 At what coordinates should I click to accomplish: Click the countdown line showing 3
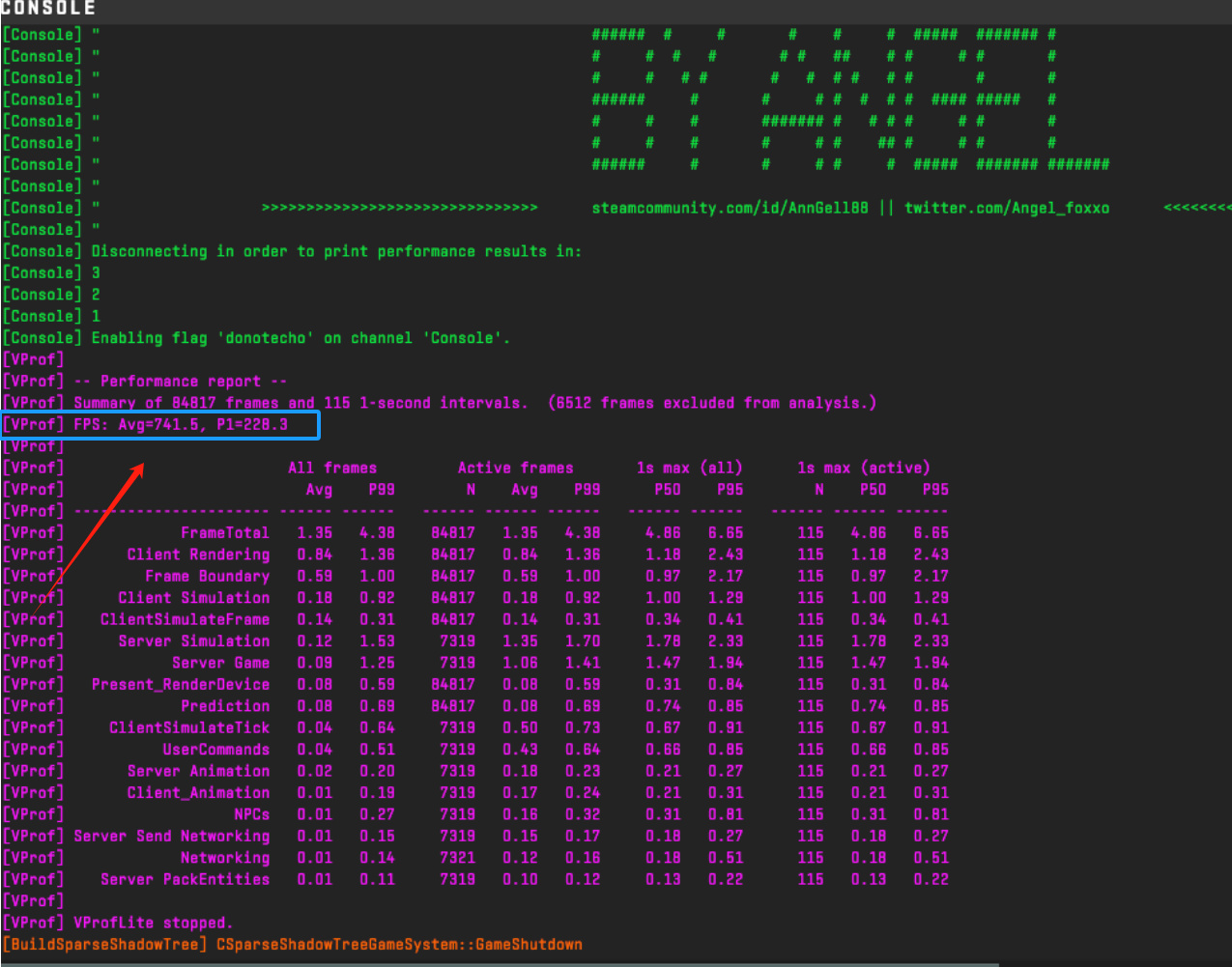[x=52, y=273]
